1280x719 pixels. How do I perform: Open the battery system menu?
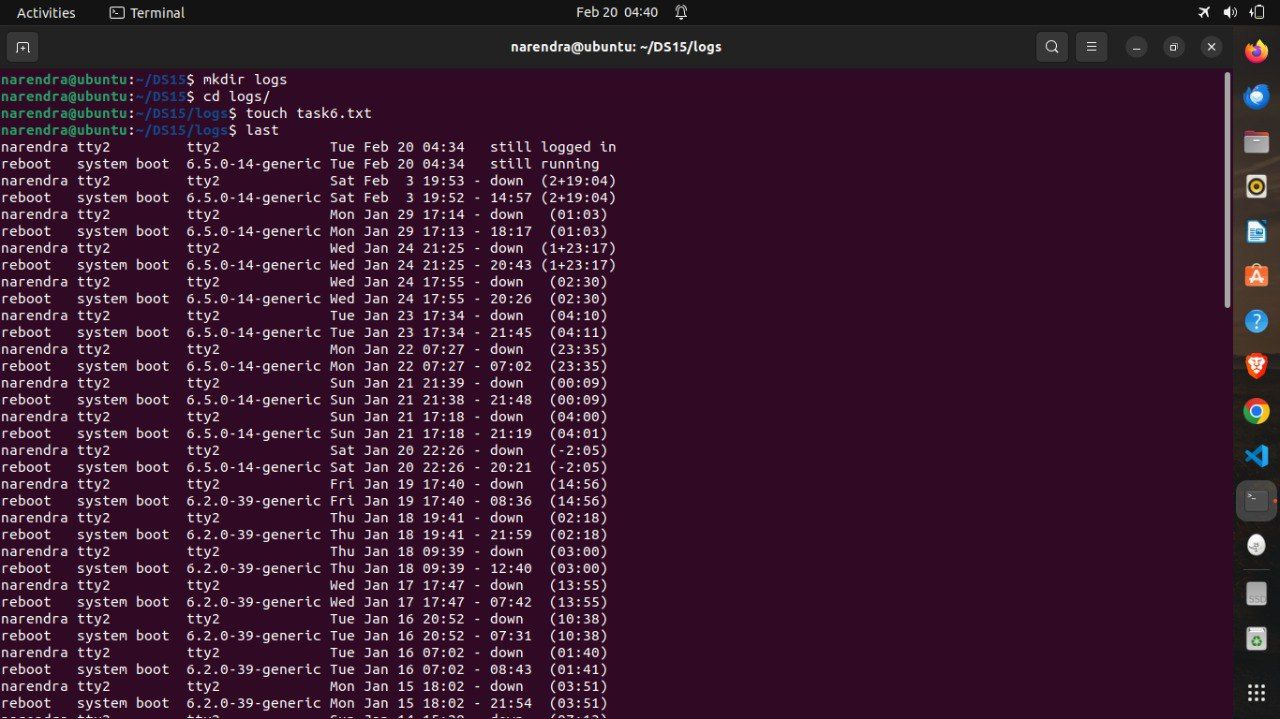click(1256, 13)
